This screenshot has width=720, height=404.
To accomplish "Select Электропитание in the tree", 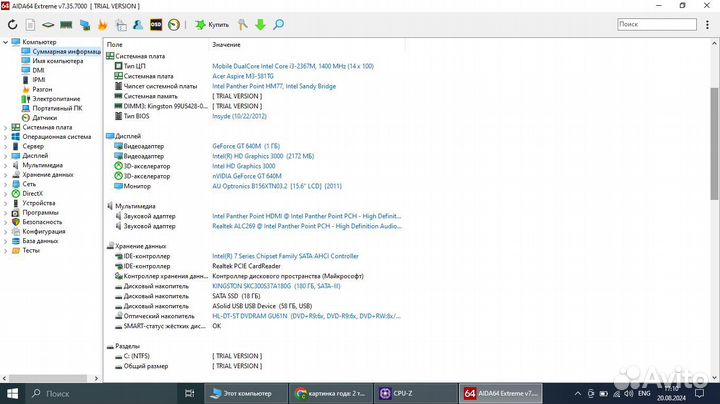I will point(56,99).
